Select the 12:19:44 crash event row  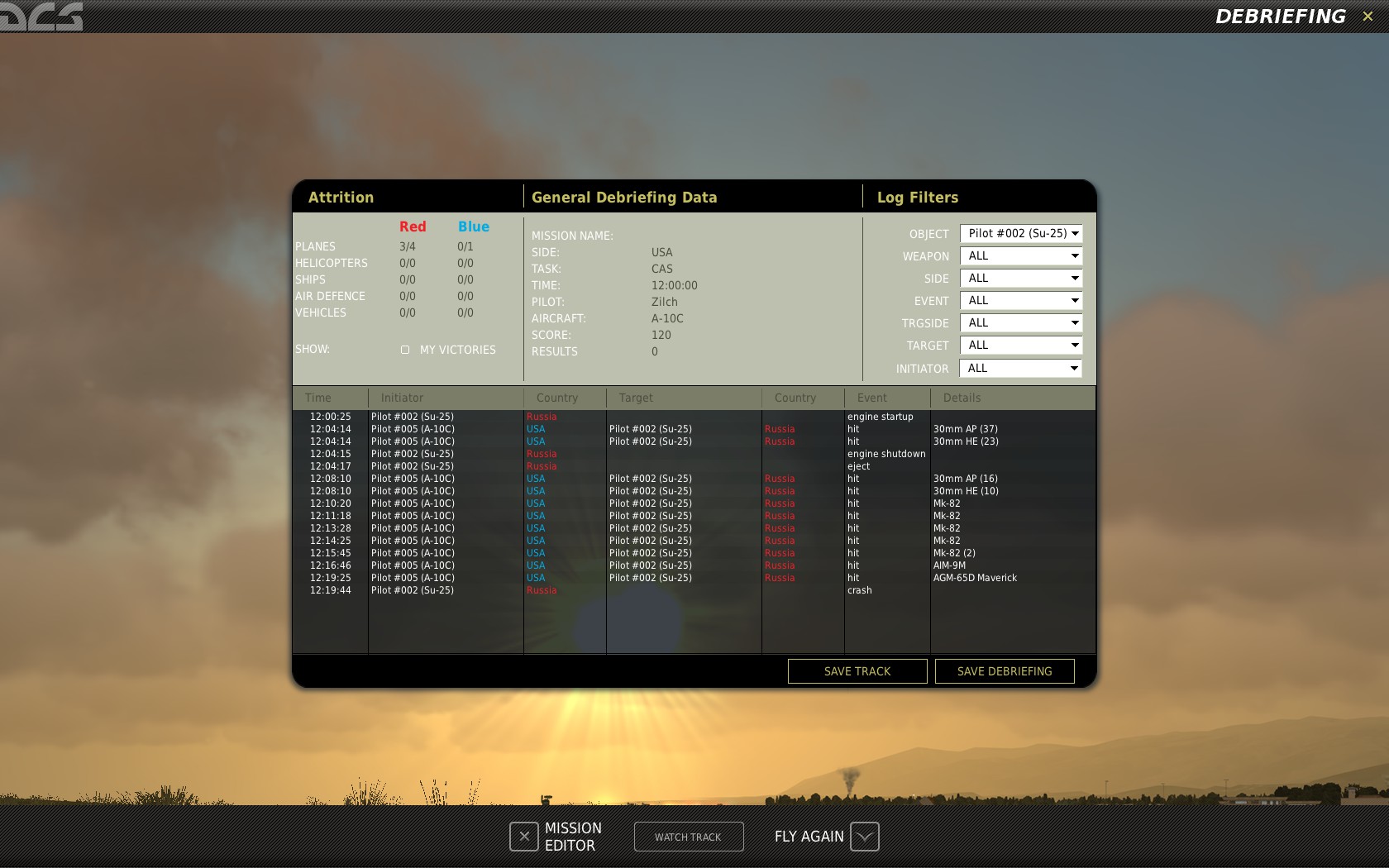click(694, 590)
